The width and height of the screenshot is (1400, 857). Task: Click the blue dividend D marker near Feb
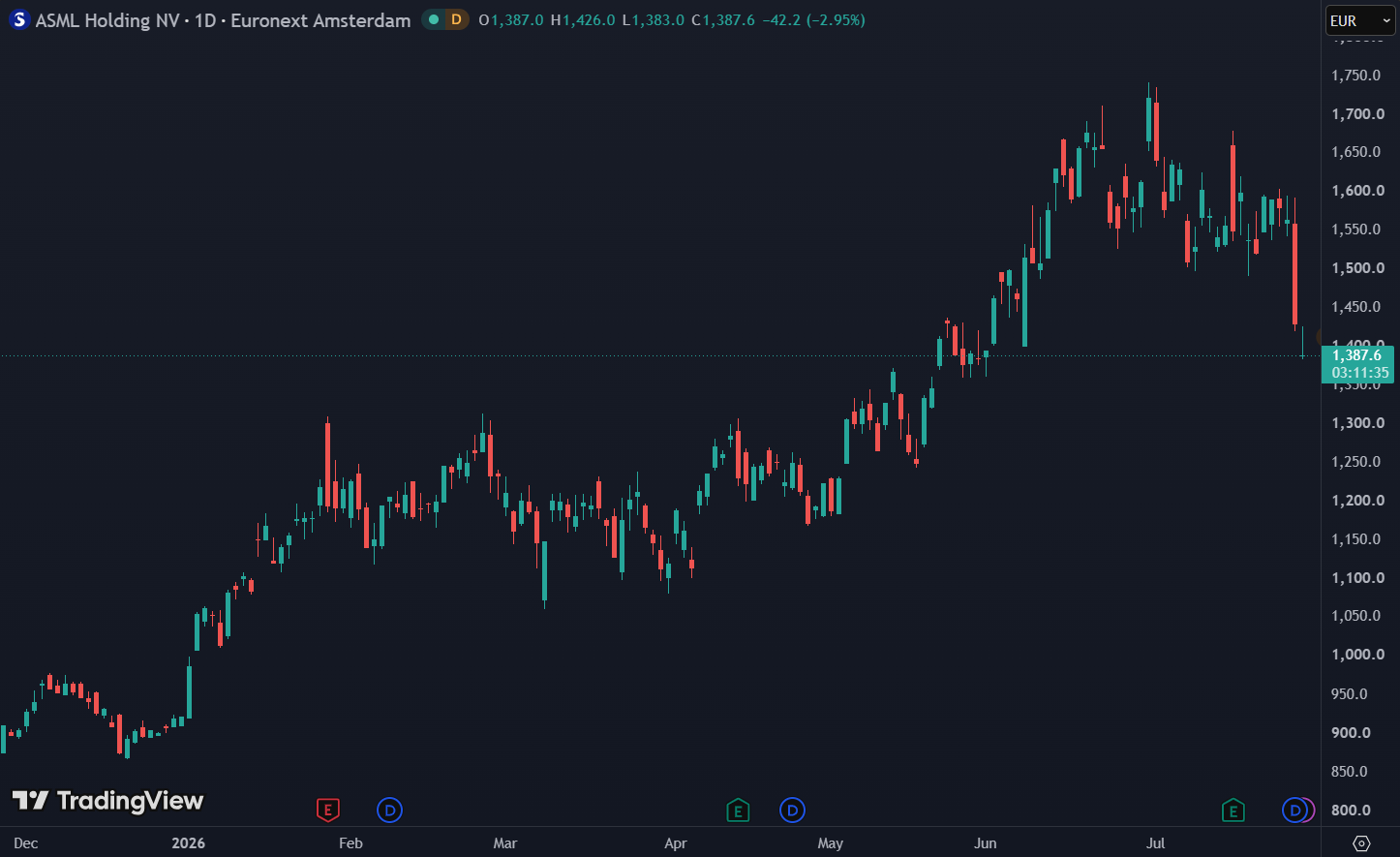(389, 810)
